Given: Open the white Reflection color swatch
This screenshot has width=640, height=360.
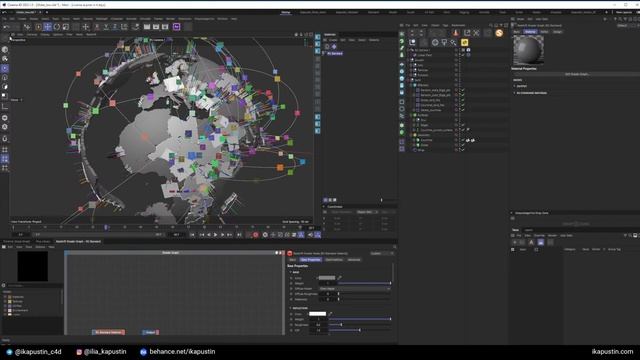Looking at the screenshot, I should (318, 314).
